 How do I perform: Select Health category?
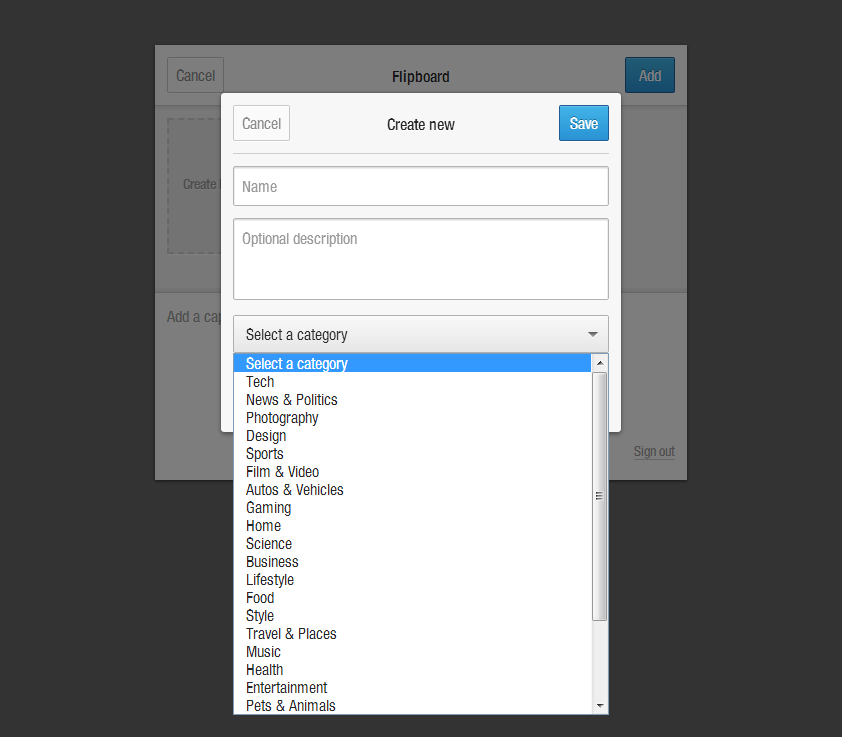(x=412, y=669)
